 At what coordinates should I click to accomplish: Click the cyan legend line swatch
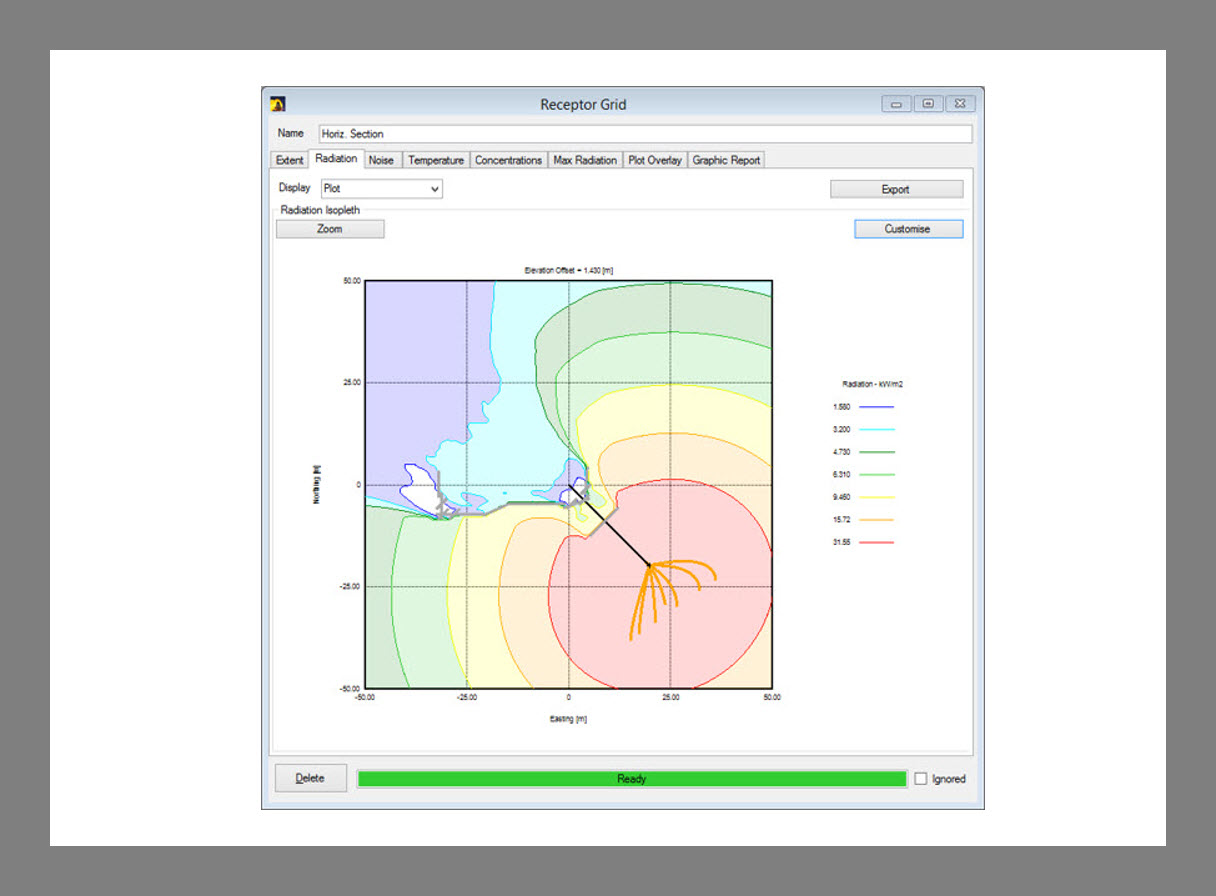876,430
